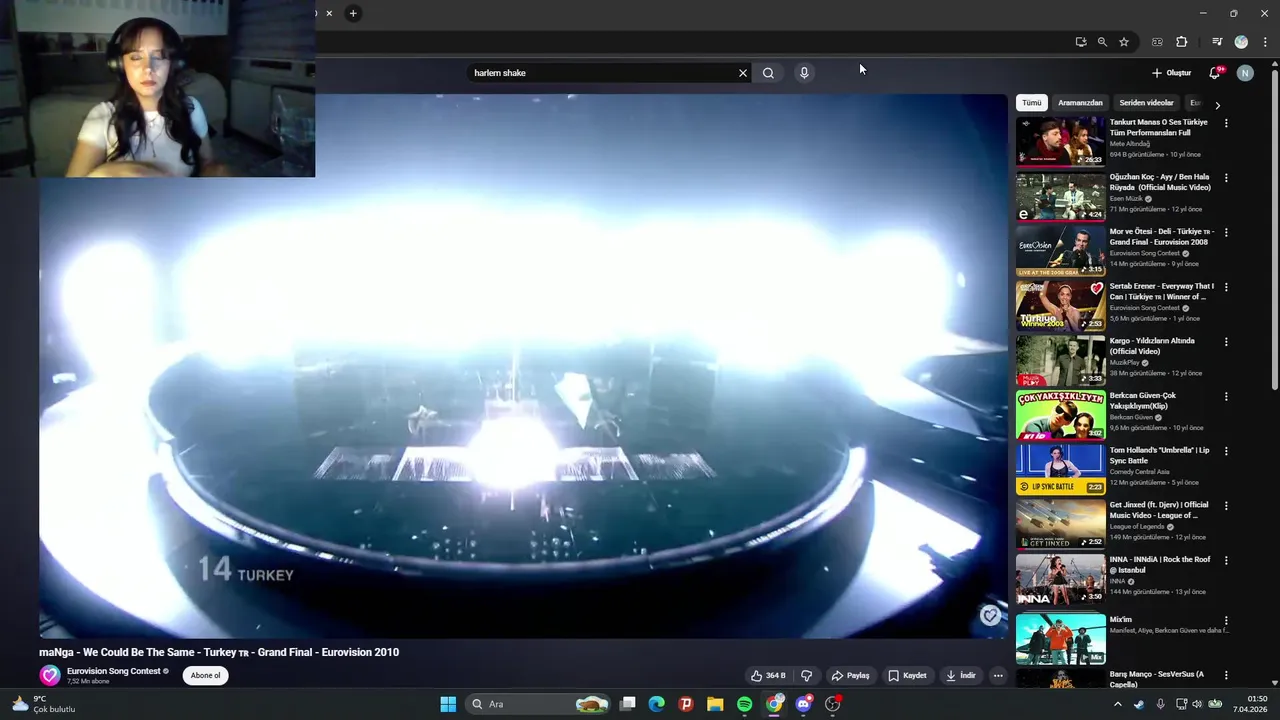Open options menu for Tankurt Manas video
1280x720 pixels.
1226,124
